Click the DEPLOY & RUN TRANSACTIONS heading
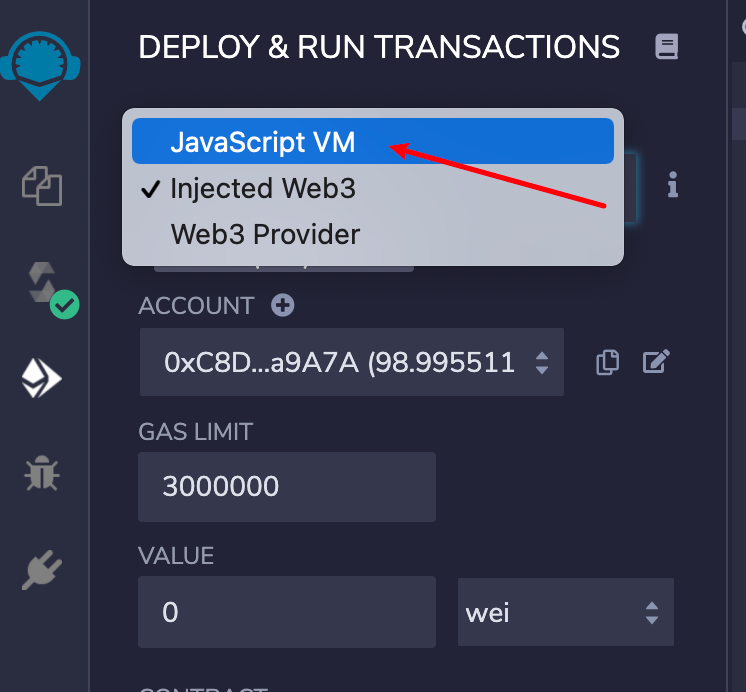Screen dimensions: 746x692 tap(379, 47)
